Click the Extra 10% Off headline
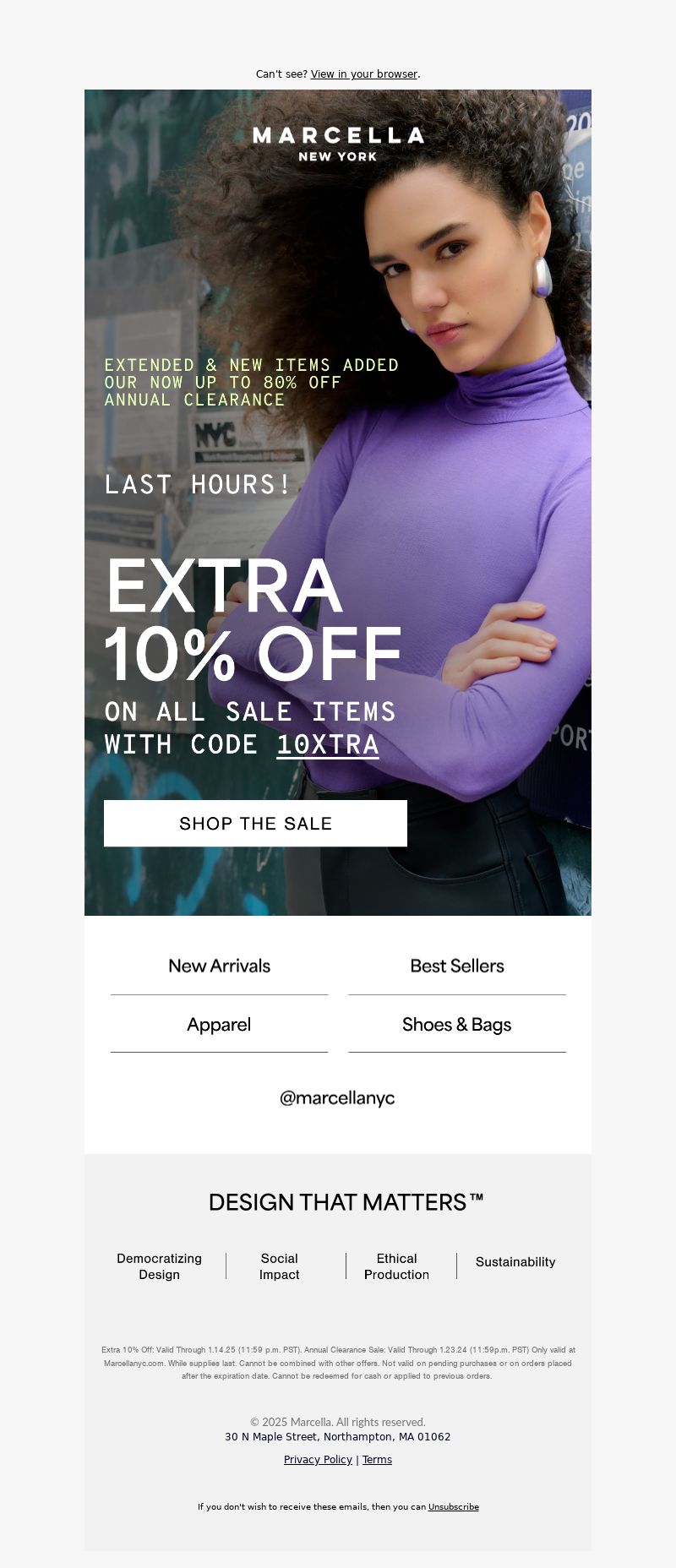Viewport: 676px width, 1568px height. pos(252,620)
